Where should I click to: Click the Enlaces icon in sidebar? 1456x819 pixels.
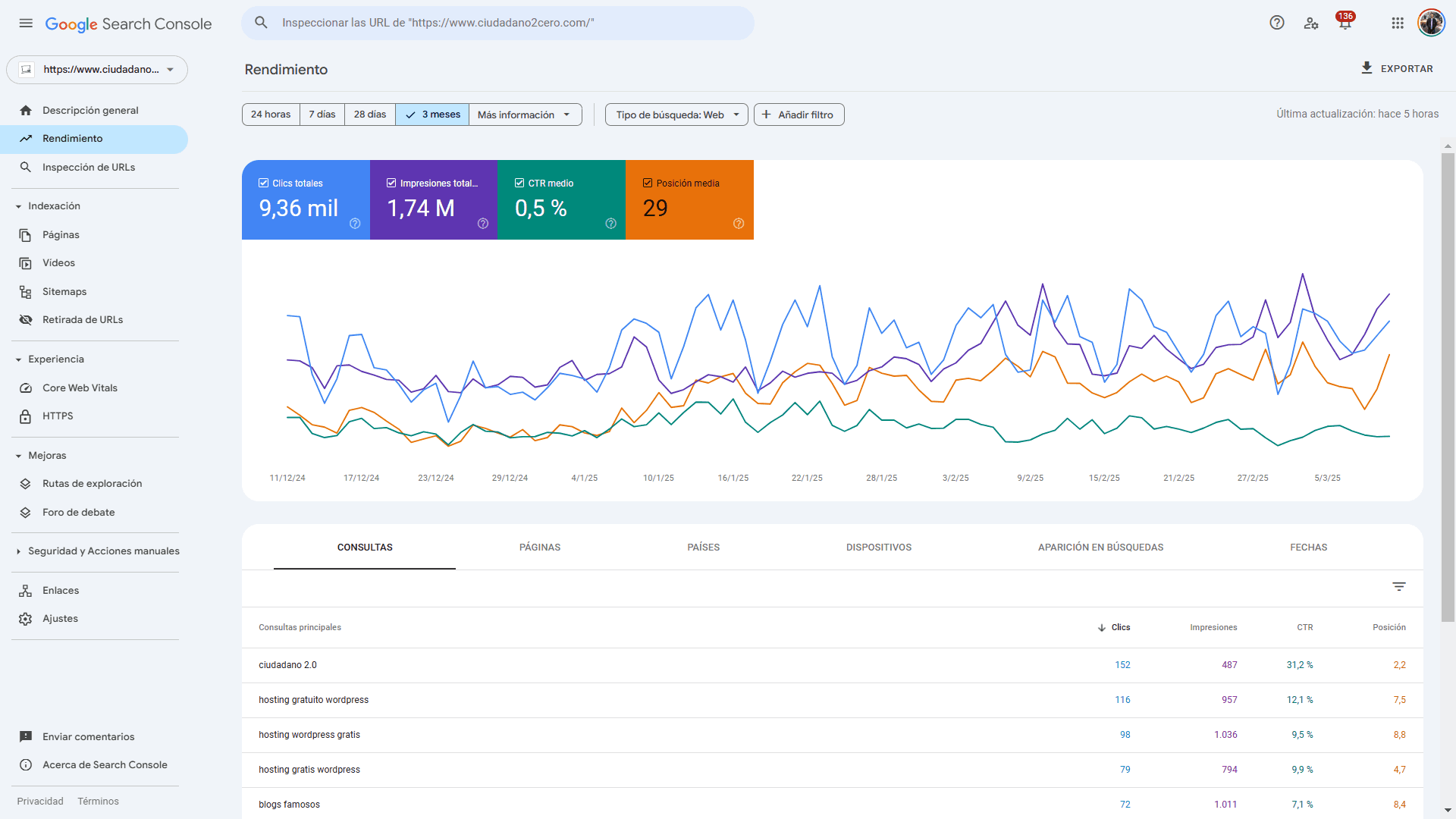[26, 591]
